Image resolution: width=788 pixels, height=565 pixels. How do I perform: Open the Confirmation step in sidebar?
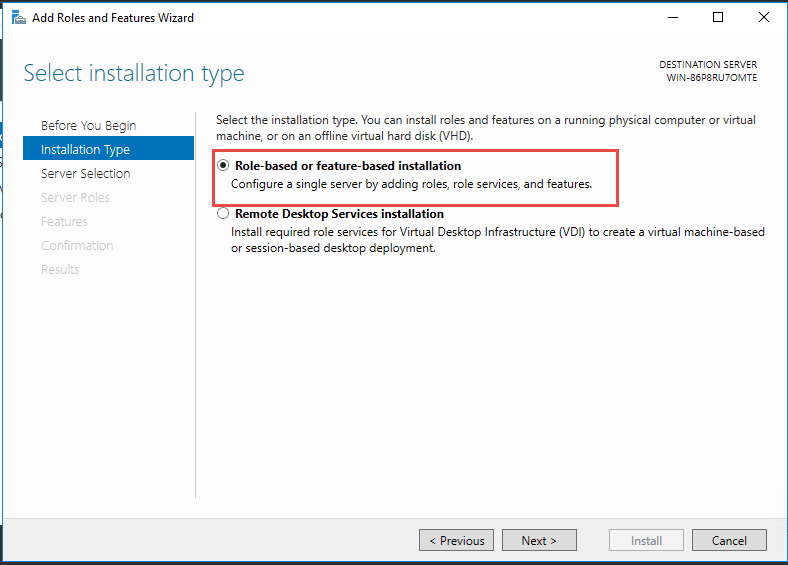tap(77, 245)
